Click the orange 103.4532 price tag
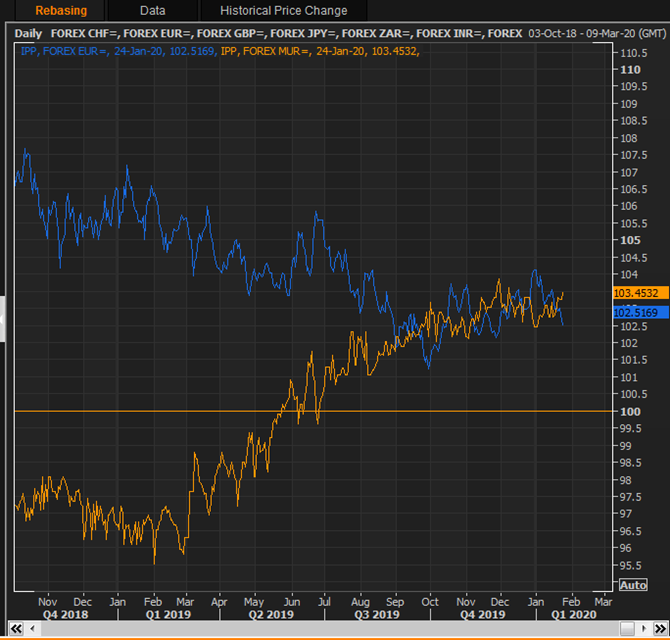Viewport: 670px width, 640px height. (x=641, y=293)
